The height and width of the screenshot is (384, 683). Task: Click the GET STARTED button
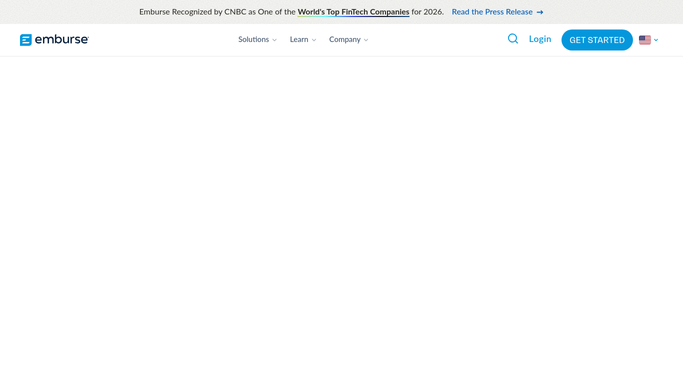click(x=597, y=40)
